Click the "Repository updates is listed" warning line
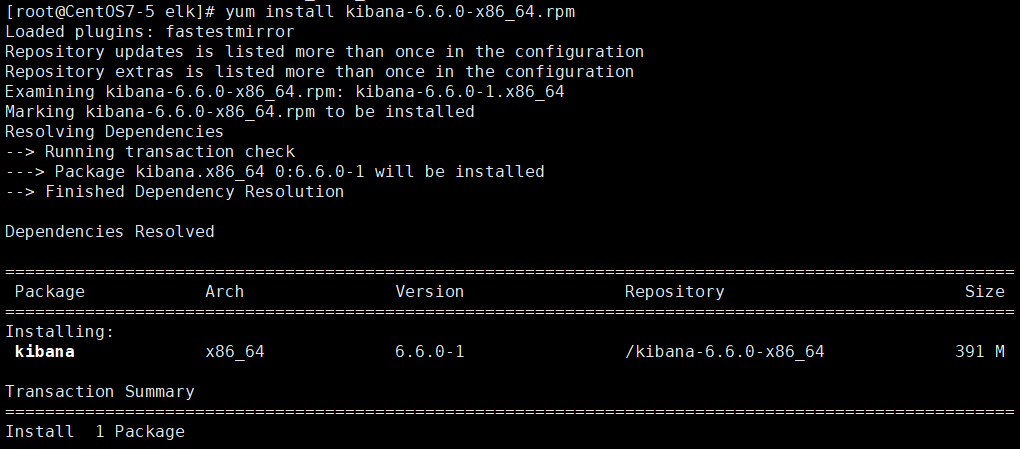1020x449 pixels. coord(325,51)
